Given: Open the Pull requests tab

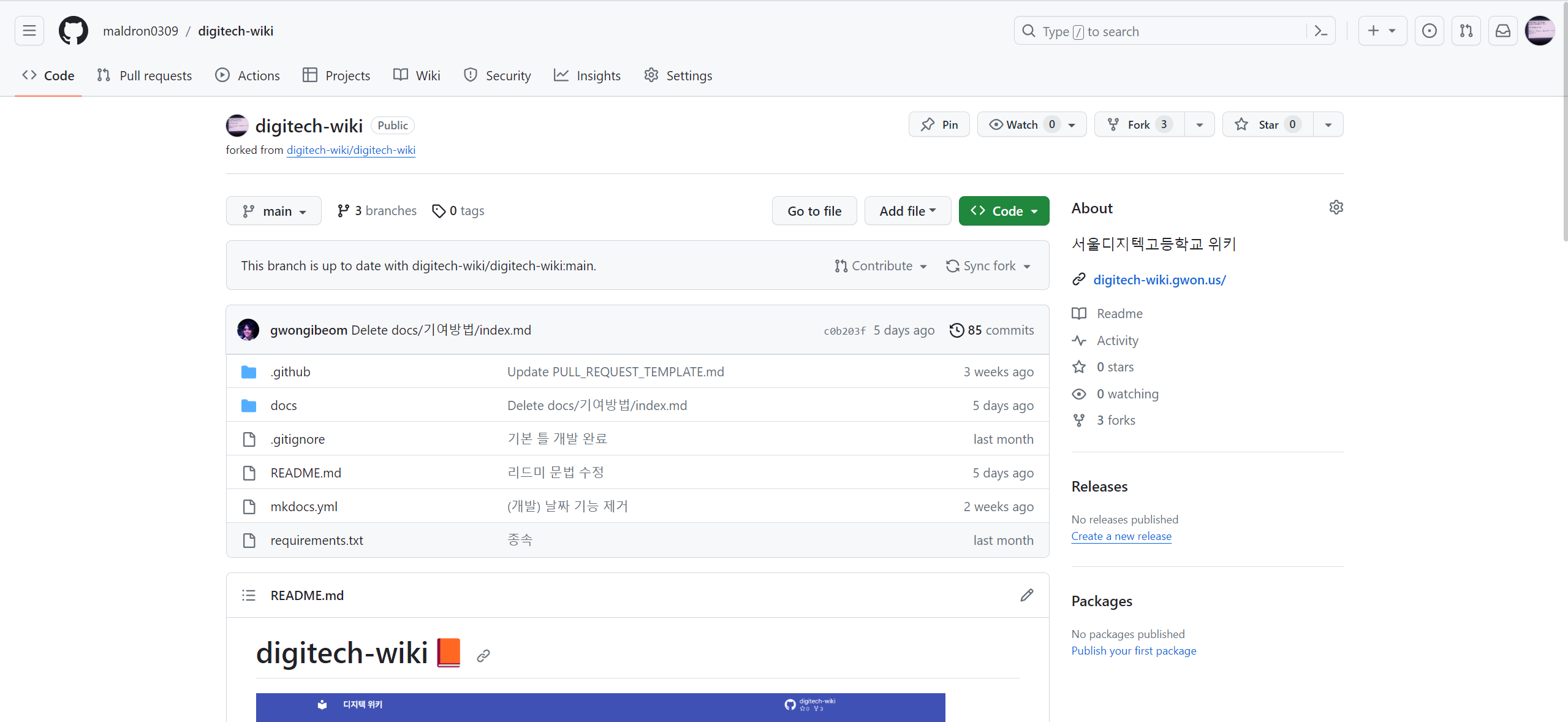Looking at the screenshot, I should click(145, 75).
